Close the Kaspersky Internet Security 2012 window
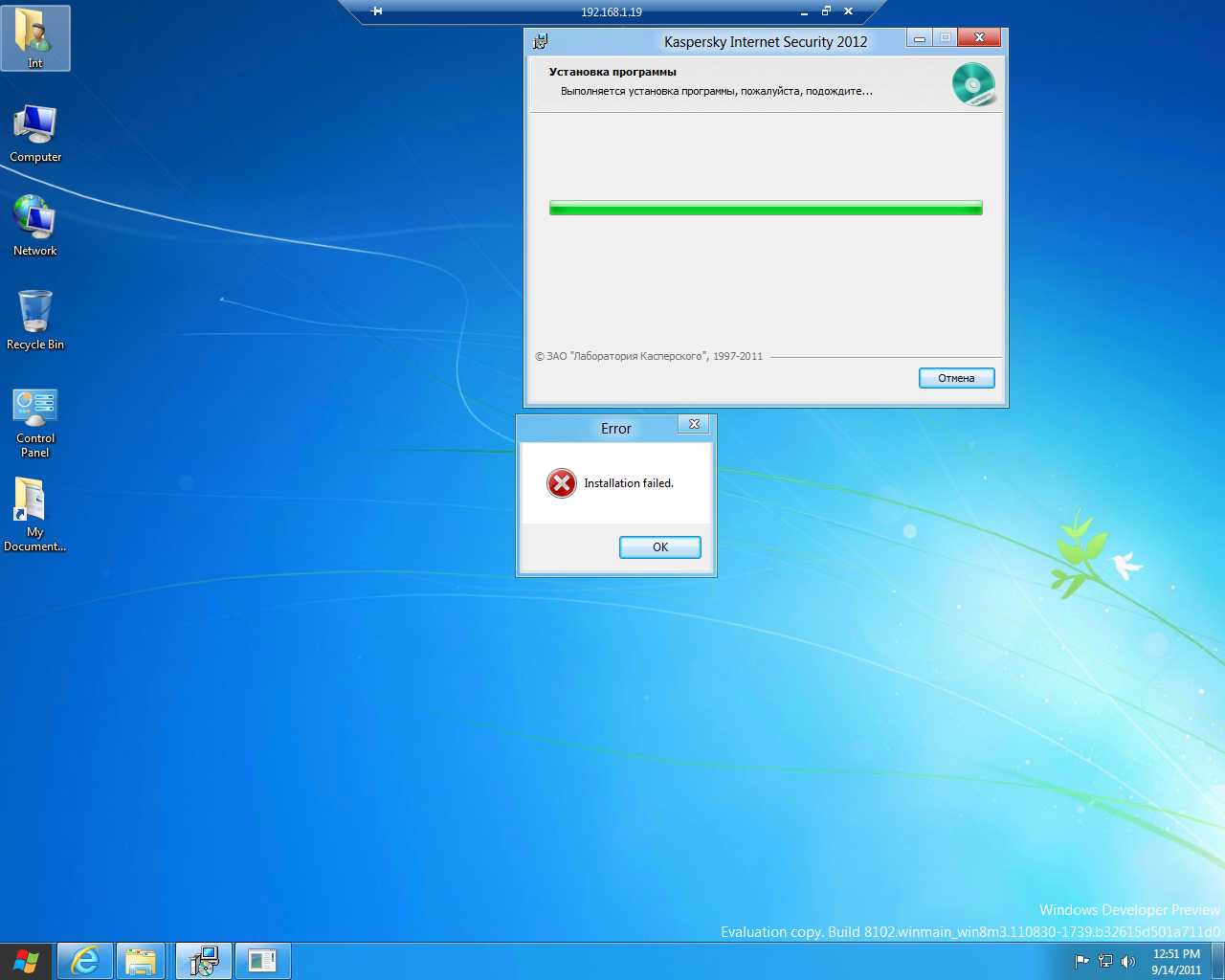Image resolution: width=1225 pixels, height=980 pixels. tap(979, 38)
